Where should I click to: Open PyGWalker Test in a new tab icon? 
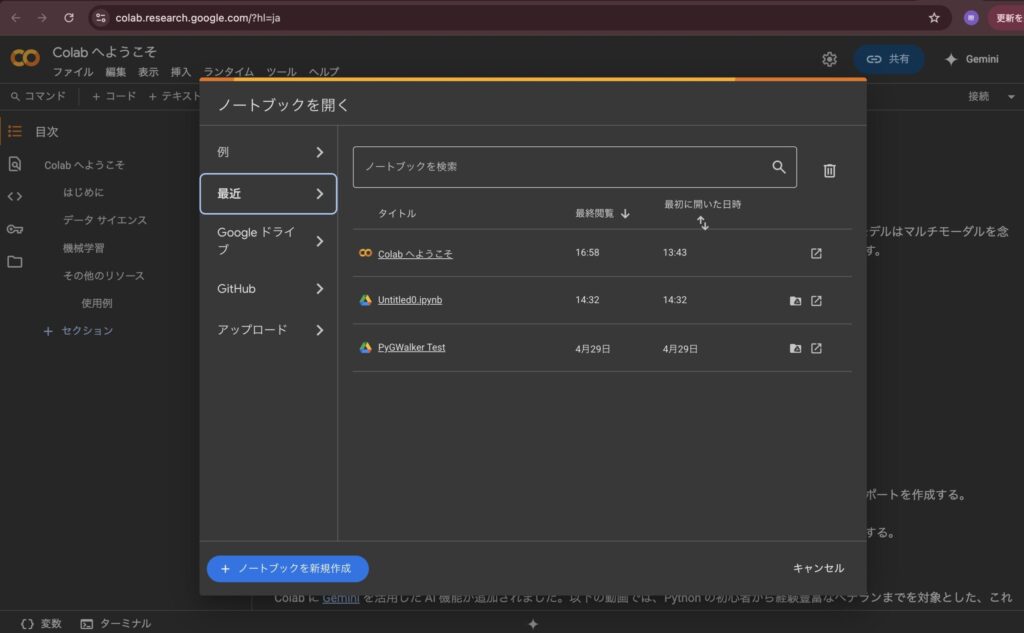pos(816,348)
